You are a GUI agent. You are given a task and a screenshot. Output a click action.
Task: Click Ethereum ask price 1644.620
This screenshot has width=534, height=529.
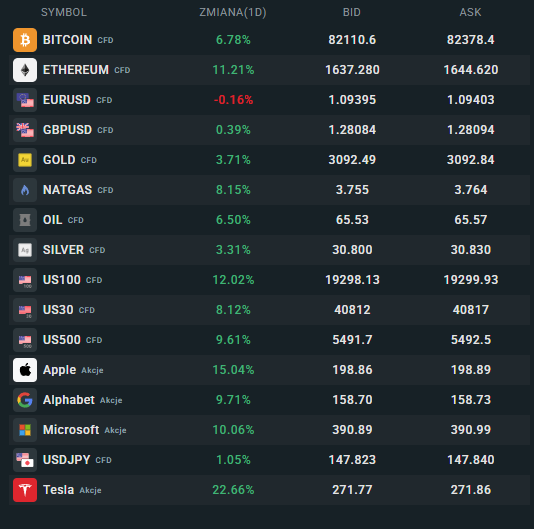coord(471,70)
